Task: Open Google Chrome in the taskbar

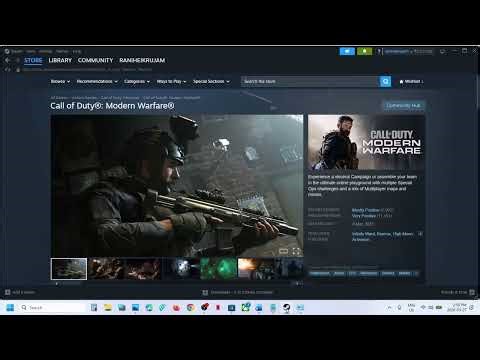Action: pos(190,307)
